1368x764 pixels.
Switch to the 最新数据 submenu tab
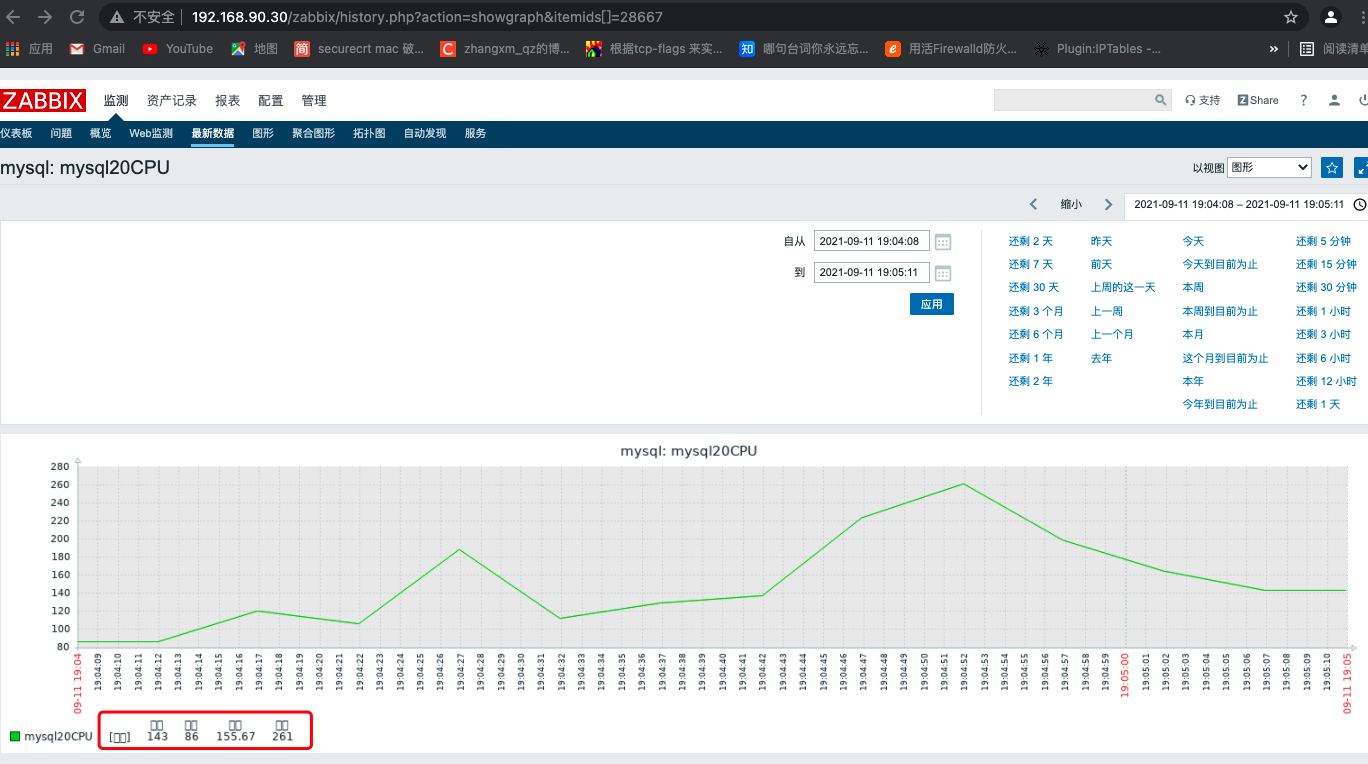click(213, 133)
